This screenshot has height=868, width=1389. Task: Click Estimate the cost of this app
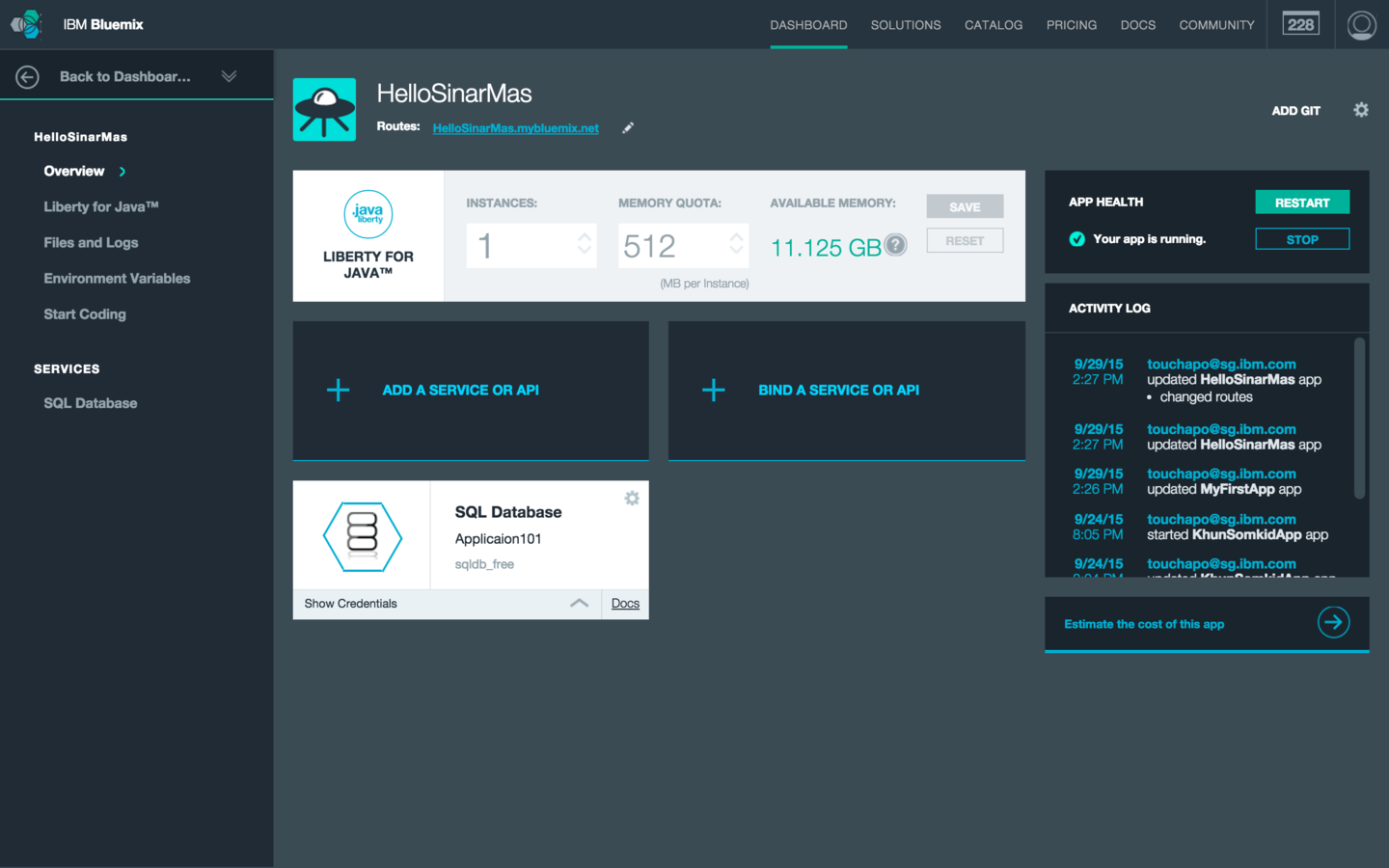click(1144, 624)
